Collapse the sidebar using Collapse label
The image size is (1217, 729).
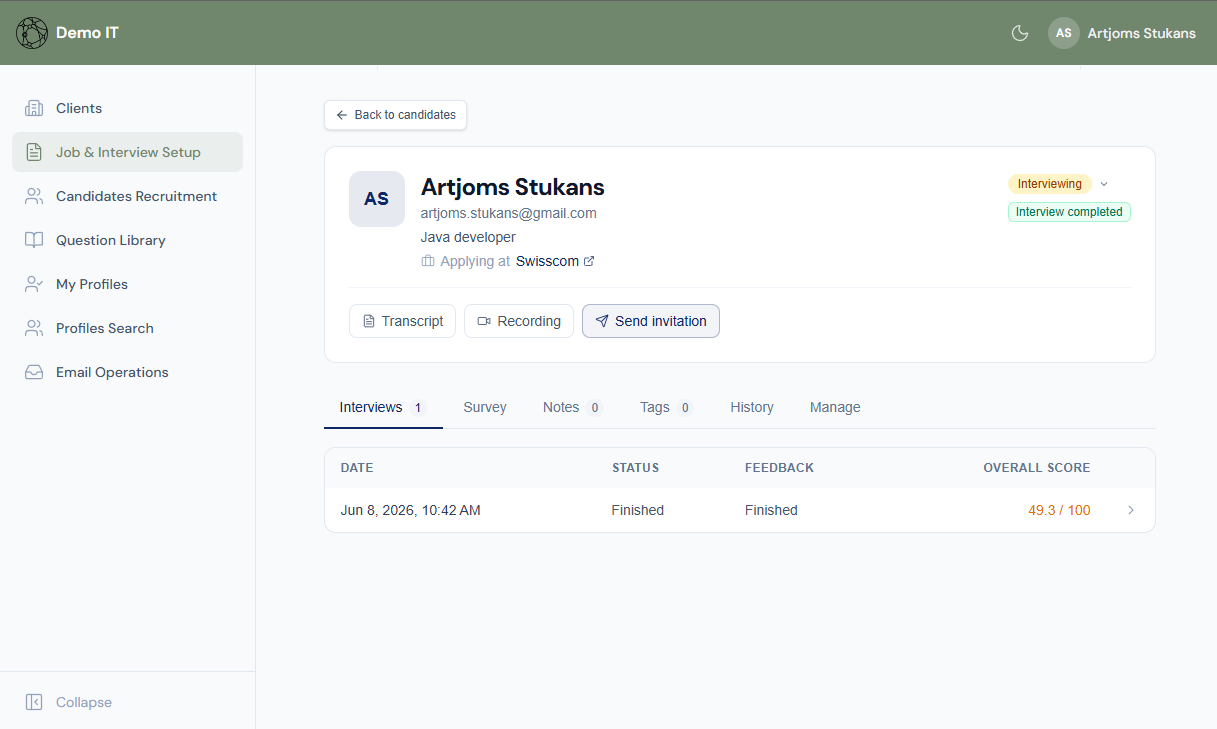coord(84,702)
